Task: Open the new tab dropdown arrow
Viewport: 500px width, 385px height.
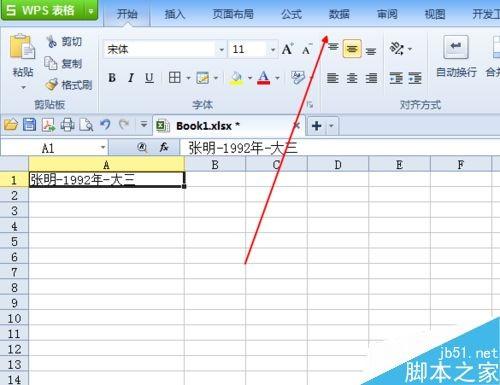Action: tap(331, 126)
